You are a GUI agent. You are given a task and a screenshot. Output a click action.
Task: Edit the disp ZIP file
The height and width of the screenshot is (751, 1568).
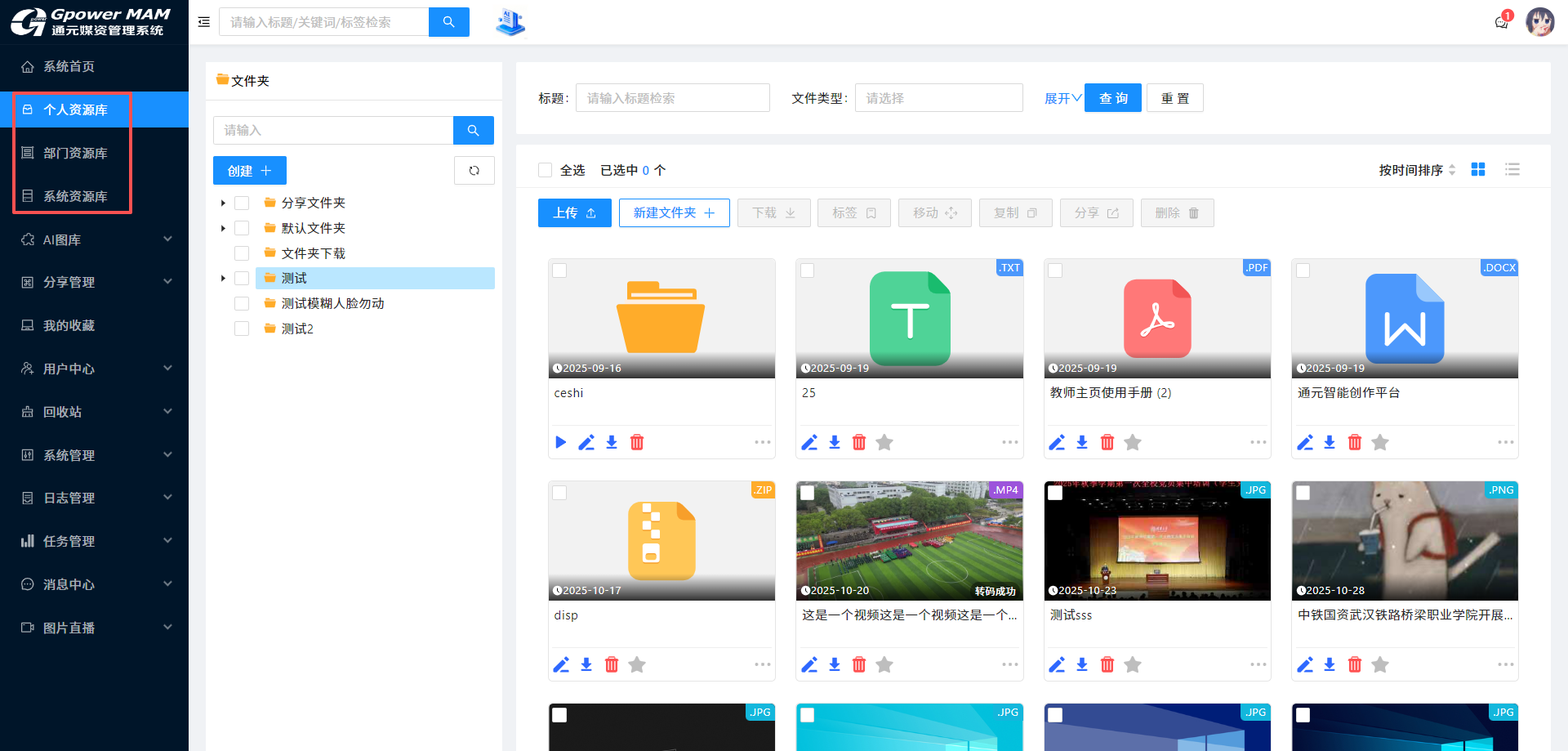coord(561,664)
